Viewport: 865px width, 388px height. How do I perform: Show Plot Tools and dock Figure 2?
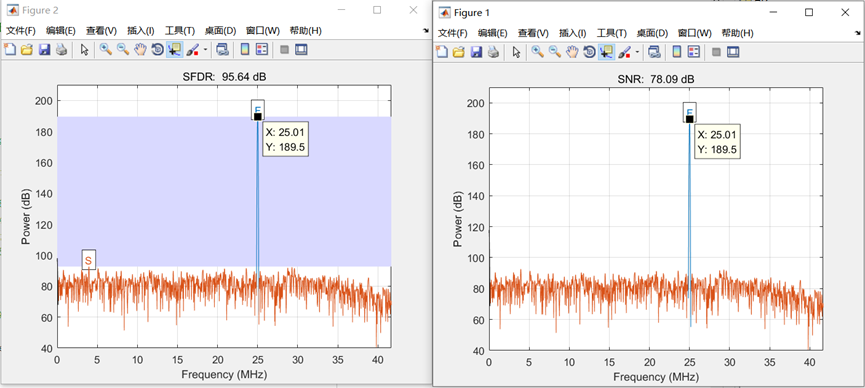(x=301, y=50)
